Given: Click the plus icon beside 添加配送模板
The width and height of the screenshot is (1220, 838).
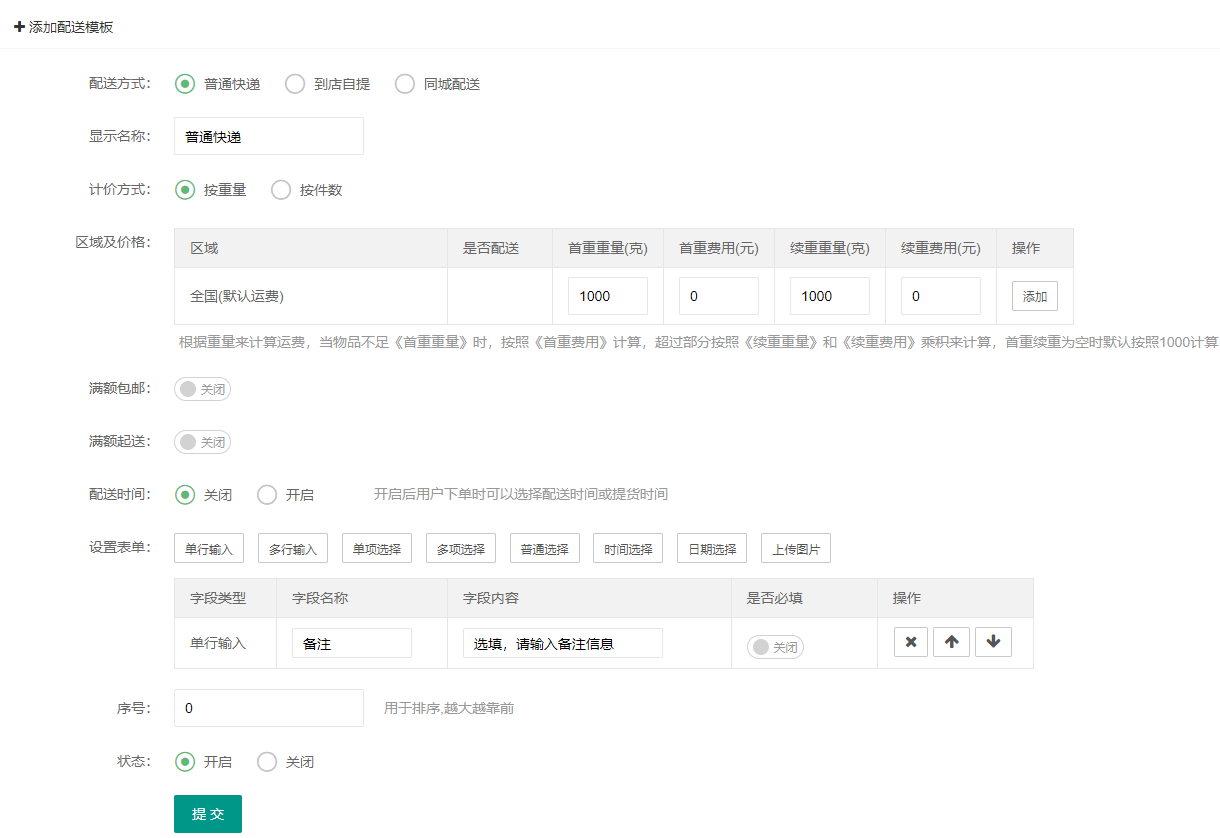Looking at the screenshot, I should click(19, 27).
